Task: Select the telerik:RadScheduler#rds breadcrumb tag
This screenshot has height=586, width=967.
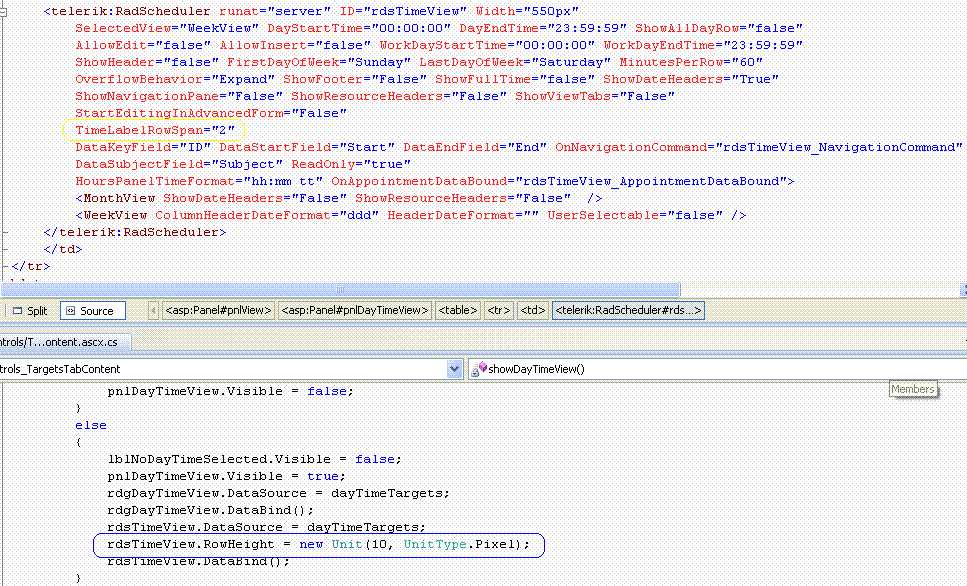Action: point(628,310)
